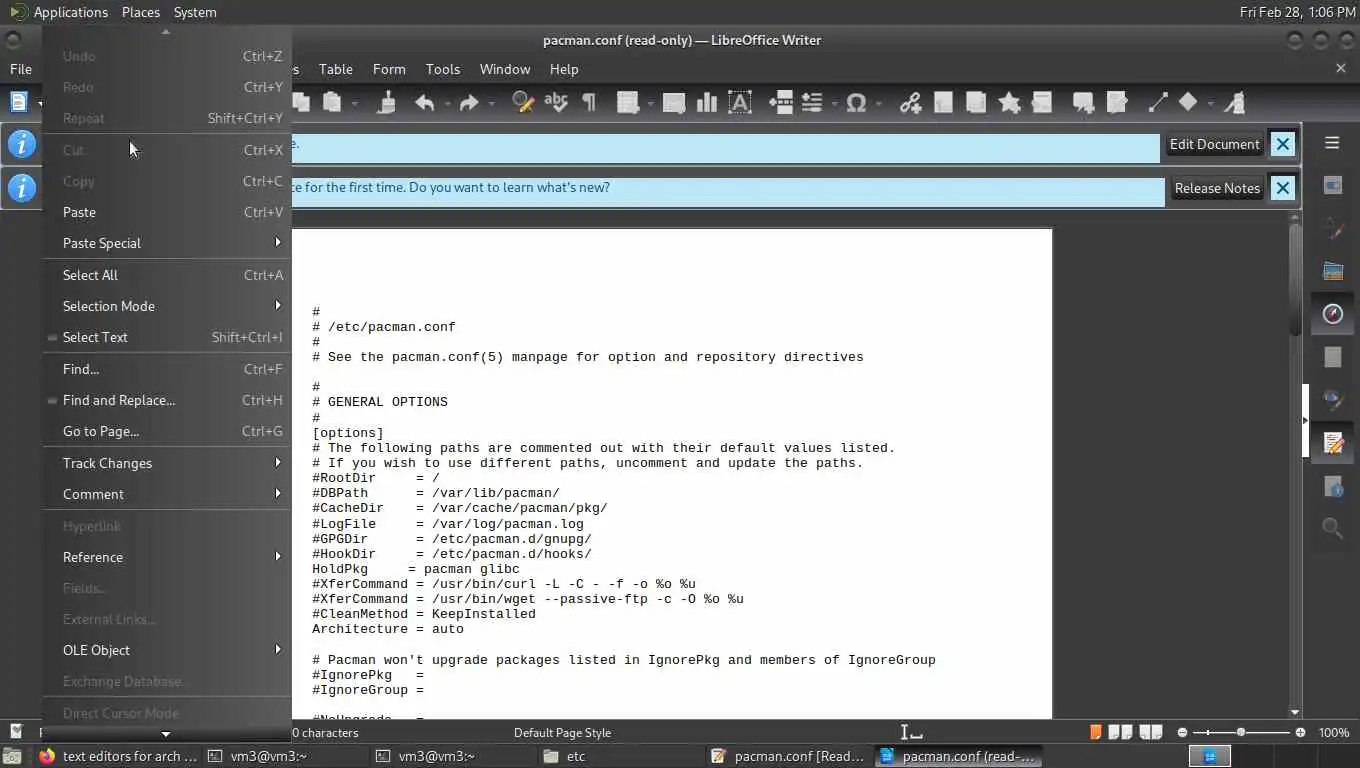Click the Insert Hyperlink chain icon
Viewport: 1360px width, 768px height.
click(x=910, y=102)
